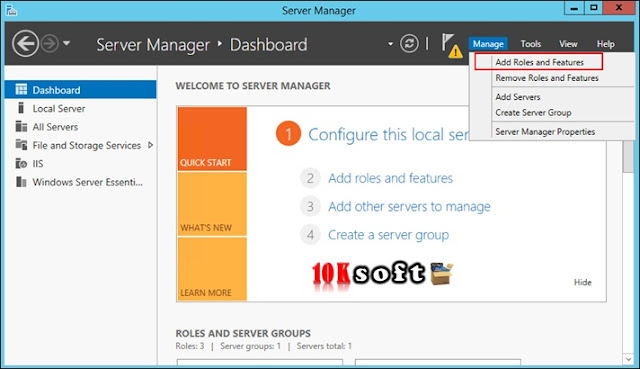640x369 pixels.
Task: Select Dashboard in sidebar
Action: [x=80, y=90]
